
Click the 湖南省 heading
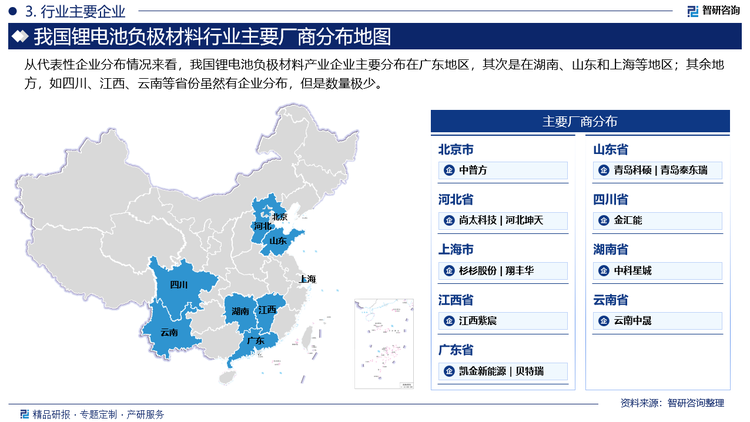click(x=610, y=250)
